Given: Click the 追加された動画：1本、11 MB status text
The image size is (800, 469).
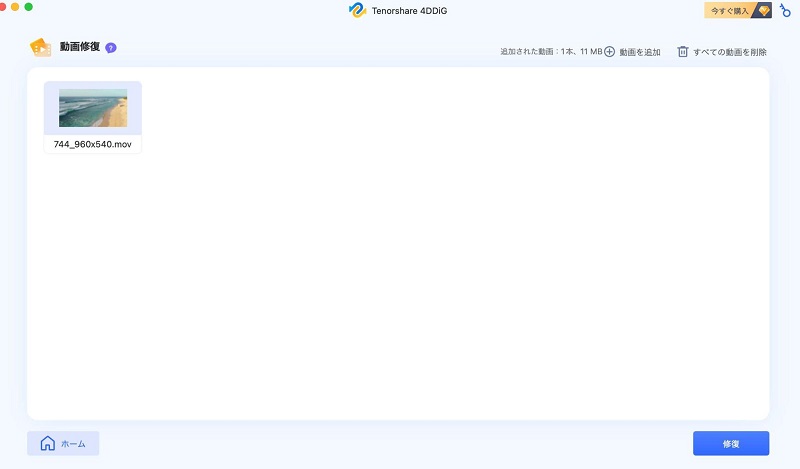Looking at the screenshot, I should click(x=551, y=52).
